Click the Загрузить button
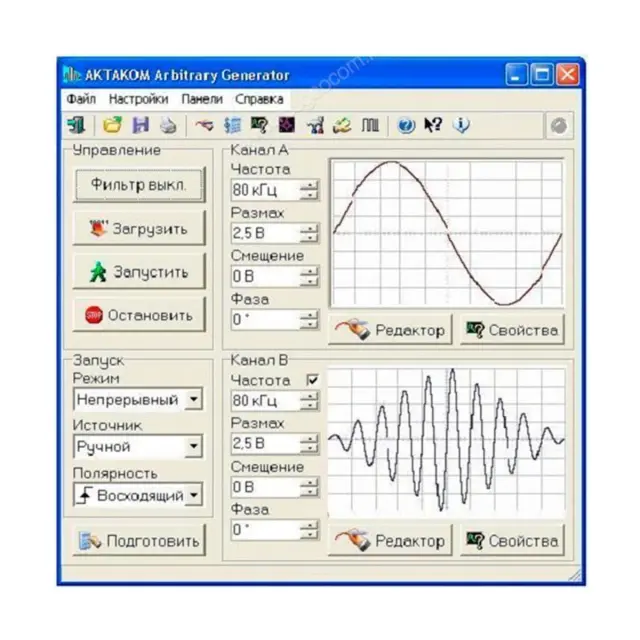640x640 pixels. coord(139,229)
